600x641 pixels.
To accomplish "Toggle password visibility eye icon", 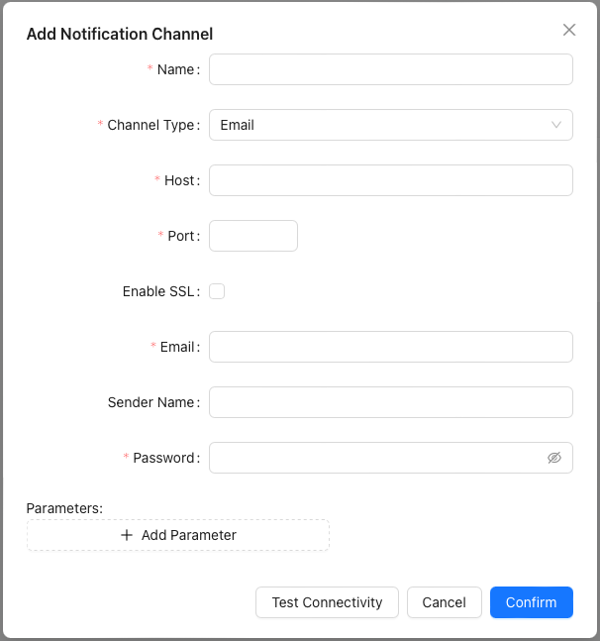I will coord(554,458).
